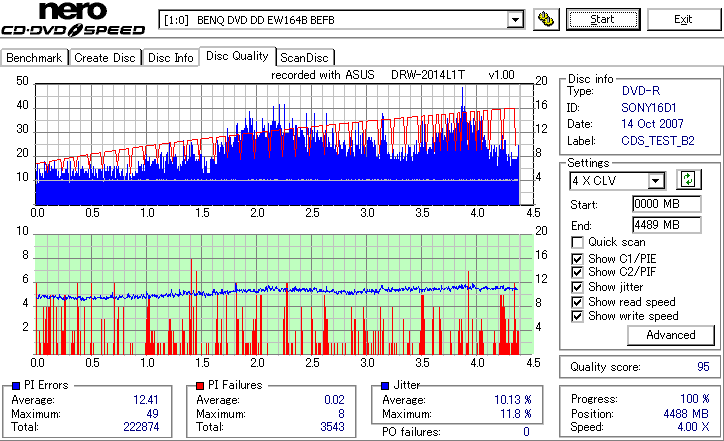
Task: Toggle the Show write speed checkbox
Action: pyautogui.click(x=577, y=316)
